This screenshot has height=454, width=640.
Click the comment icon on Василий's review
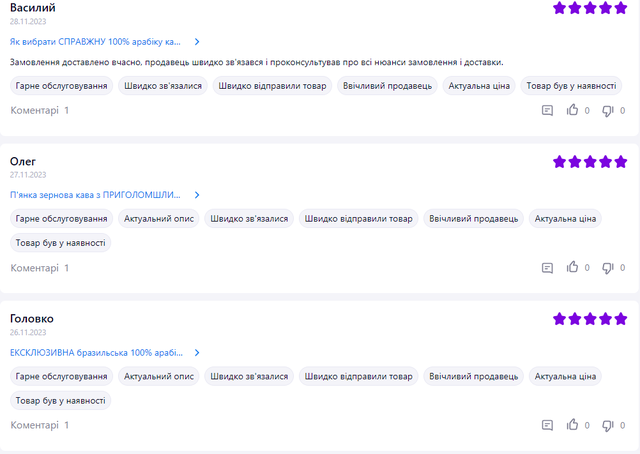click(547, 111)
